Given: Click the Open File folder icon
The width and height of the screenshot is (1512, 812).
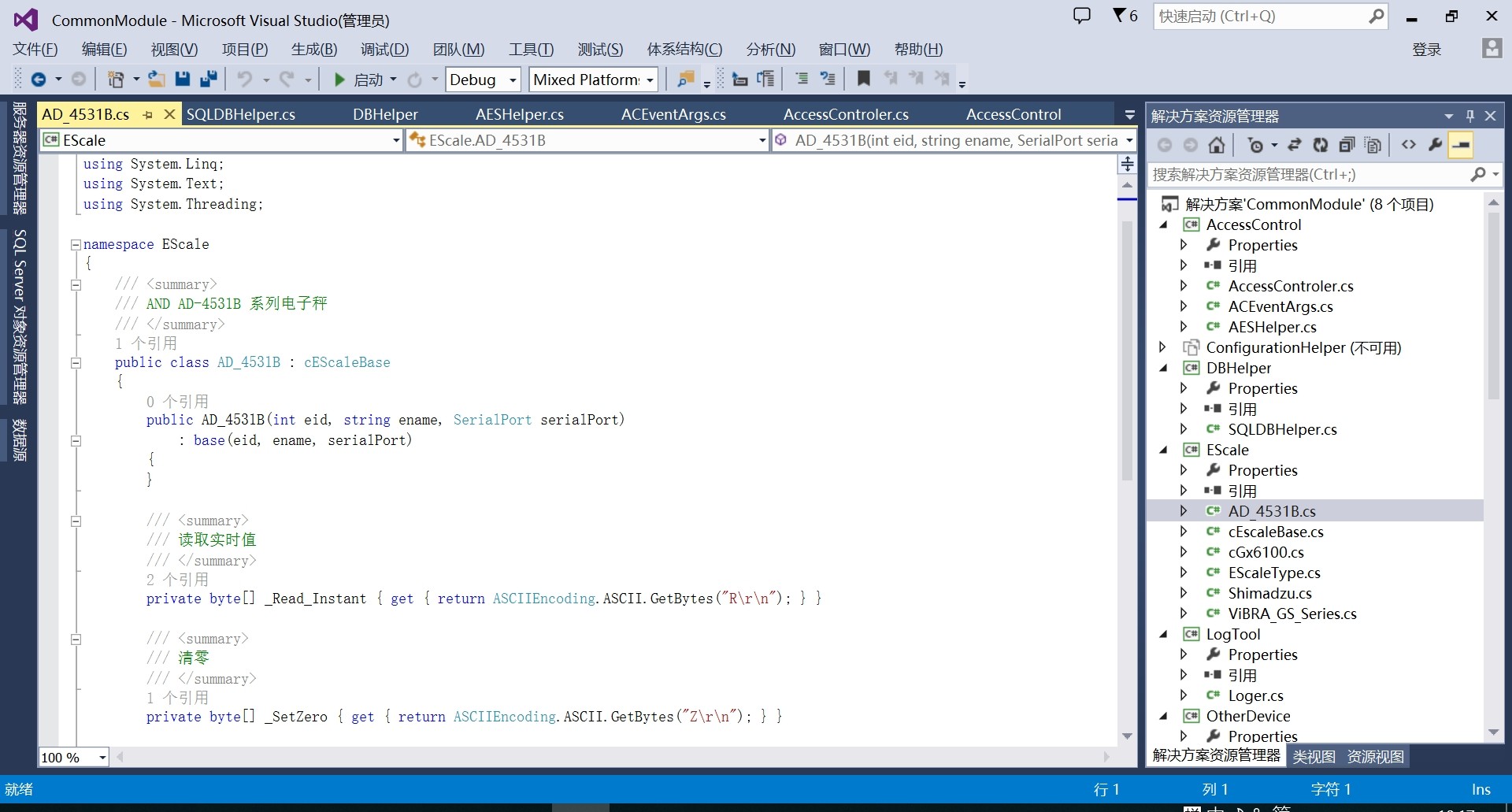Looking at the screenshot, I should [x=157, y=80].
